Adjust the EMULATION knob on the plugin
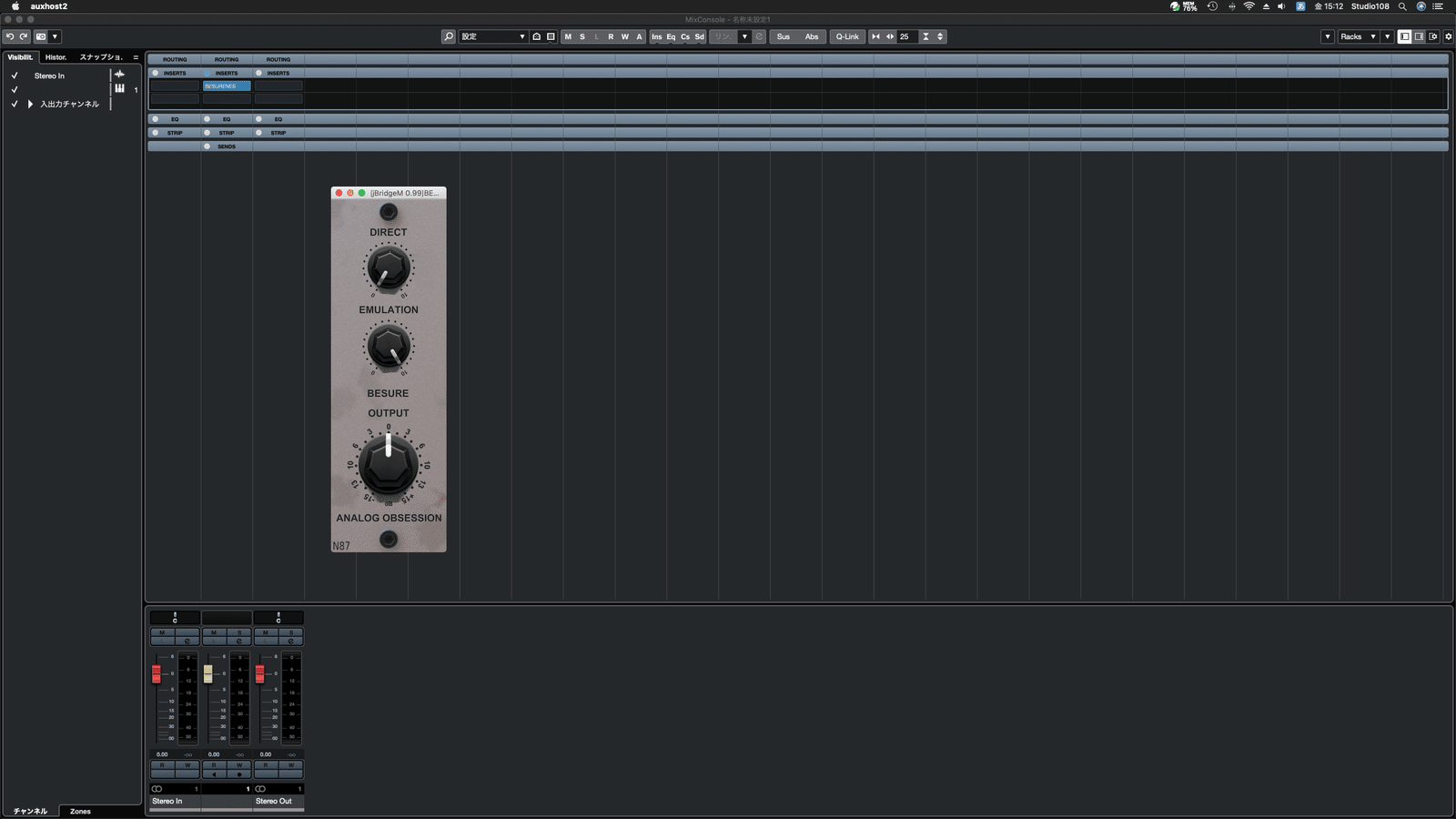The height and width of the screenshot is (819, 1456). (389, 347)
